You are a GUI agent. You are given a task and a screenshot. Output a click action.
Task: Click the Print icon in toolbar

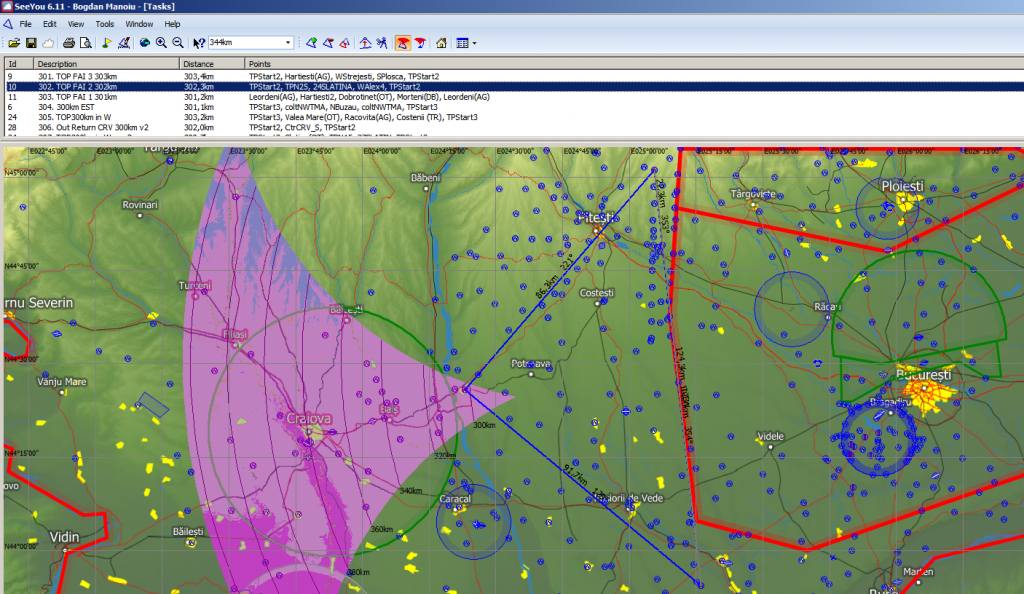pyautogui.click(x=69, y=43)
